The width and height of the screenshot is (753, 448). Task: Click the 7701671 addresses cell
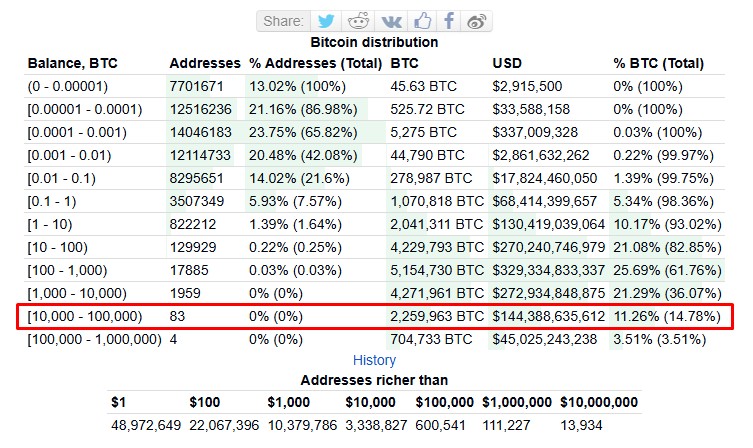(196, 86)
